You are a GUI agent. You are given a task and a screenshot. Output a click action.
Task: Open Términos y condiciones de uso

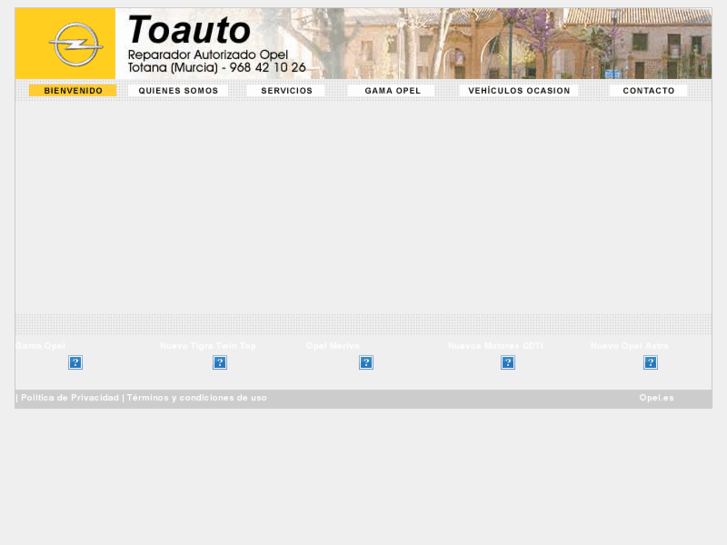(x=197, y=398)
